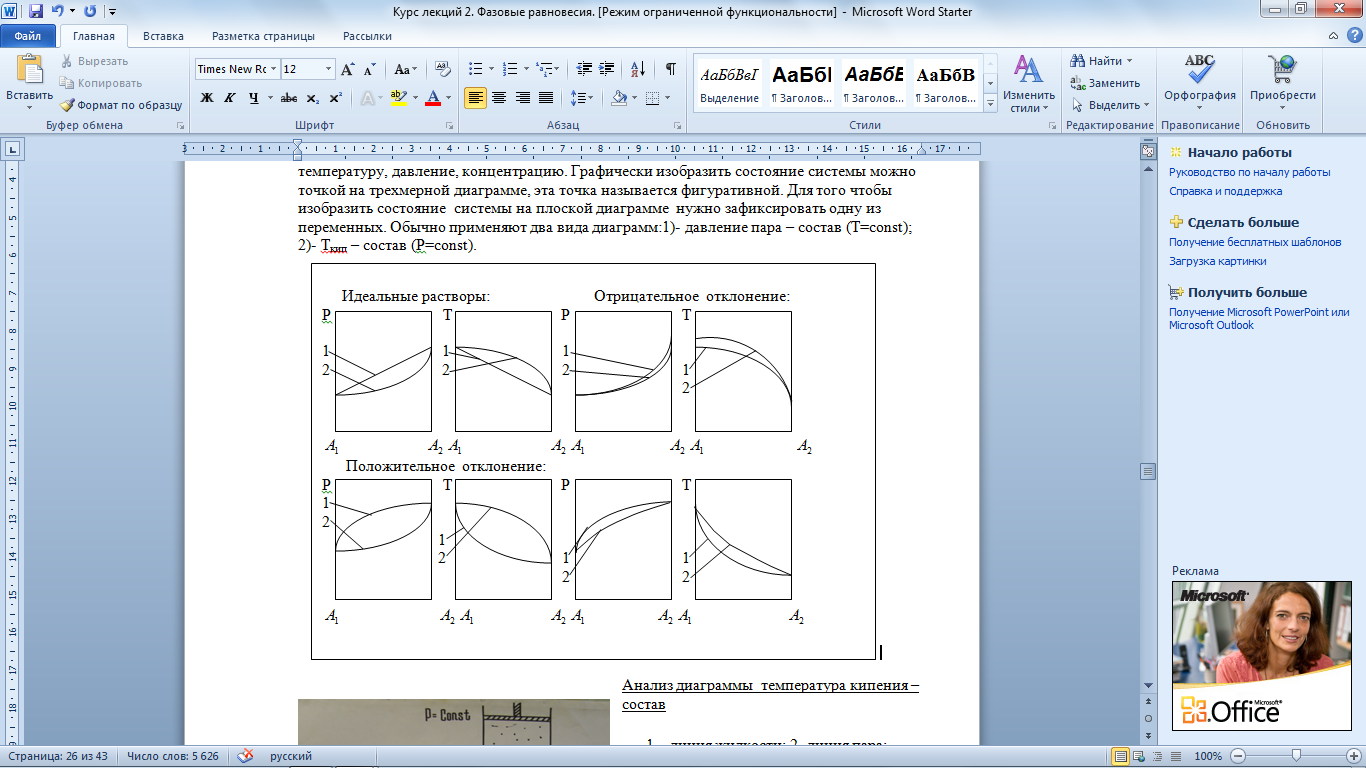Click Получение бесплатных шаблонов link
The height and width of the screenshot is (768, 1366).
(x=1255, y=242)
